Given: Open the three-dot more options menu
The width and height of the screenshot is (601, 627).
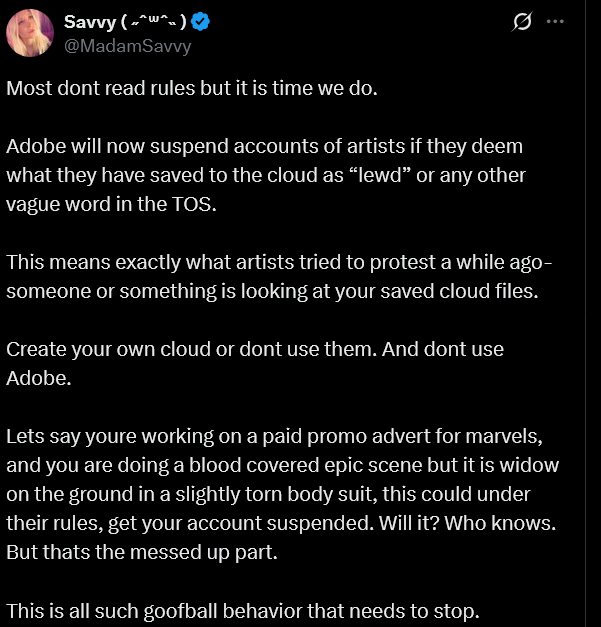Looking at the screenshot, I should click(556, 22).
